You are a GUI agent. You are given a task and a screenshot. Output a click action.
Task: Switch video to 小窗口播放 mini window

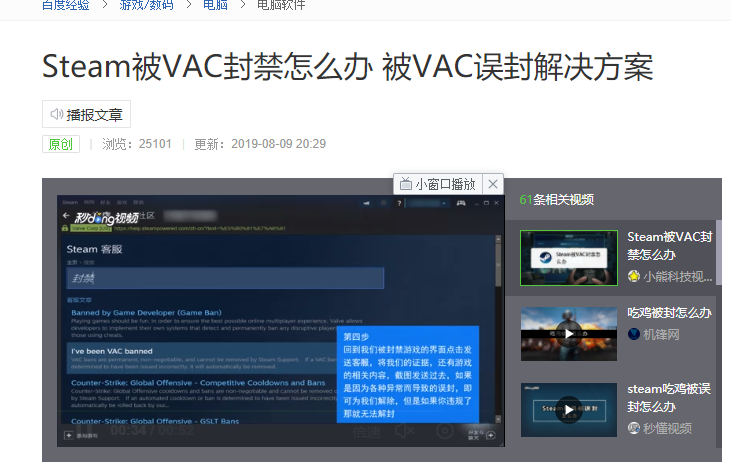438,184
